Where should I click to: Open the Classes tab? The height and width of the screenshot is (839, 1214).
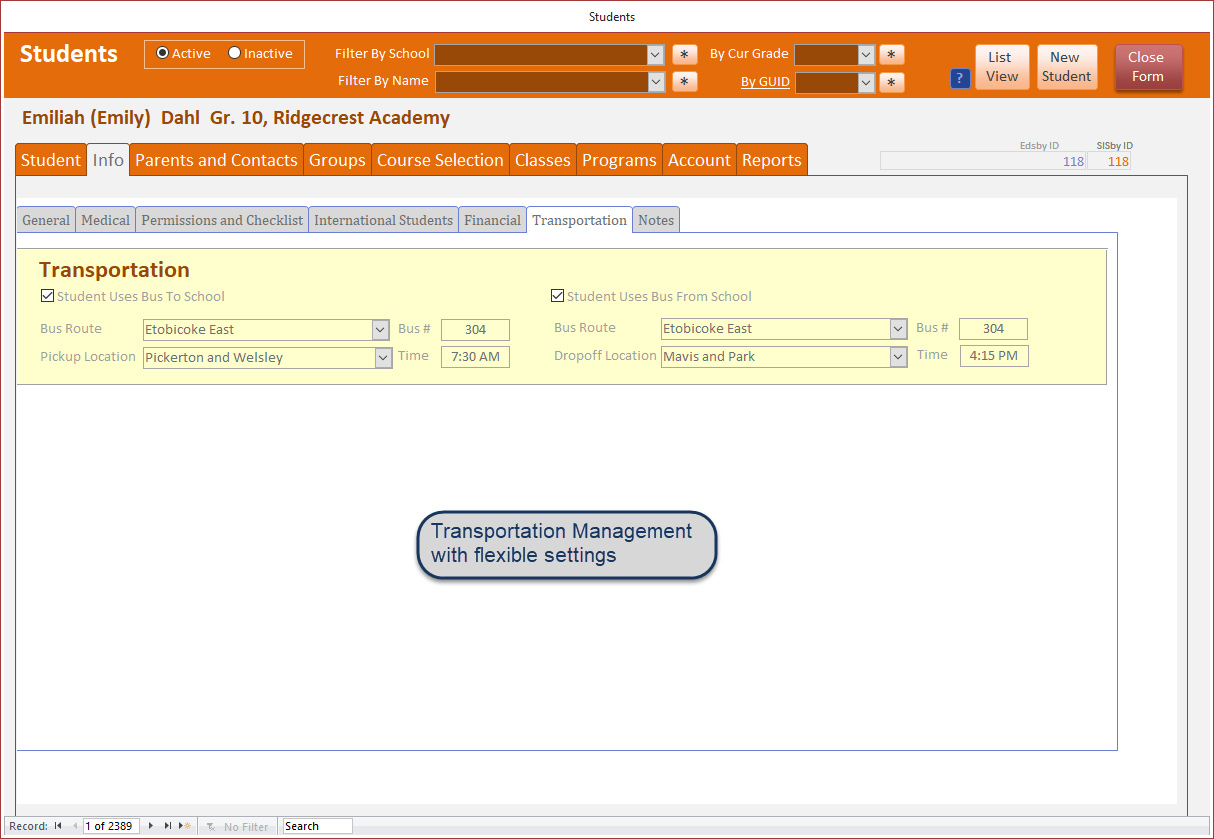pyautogui.click(x=543, y=160)
